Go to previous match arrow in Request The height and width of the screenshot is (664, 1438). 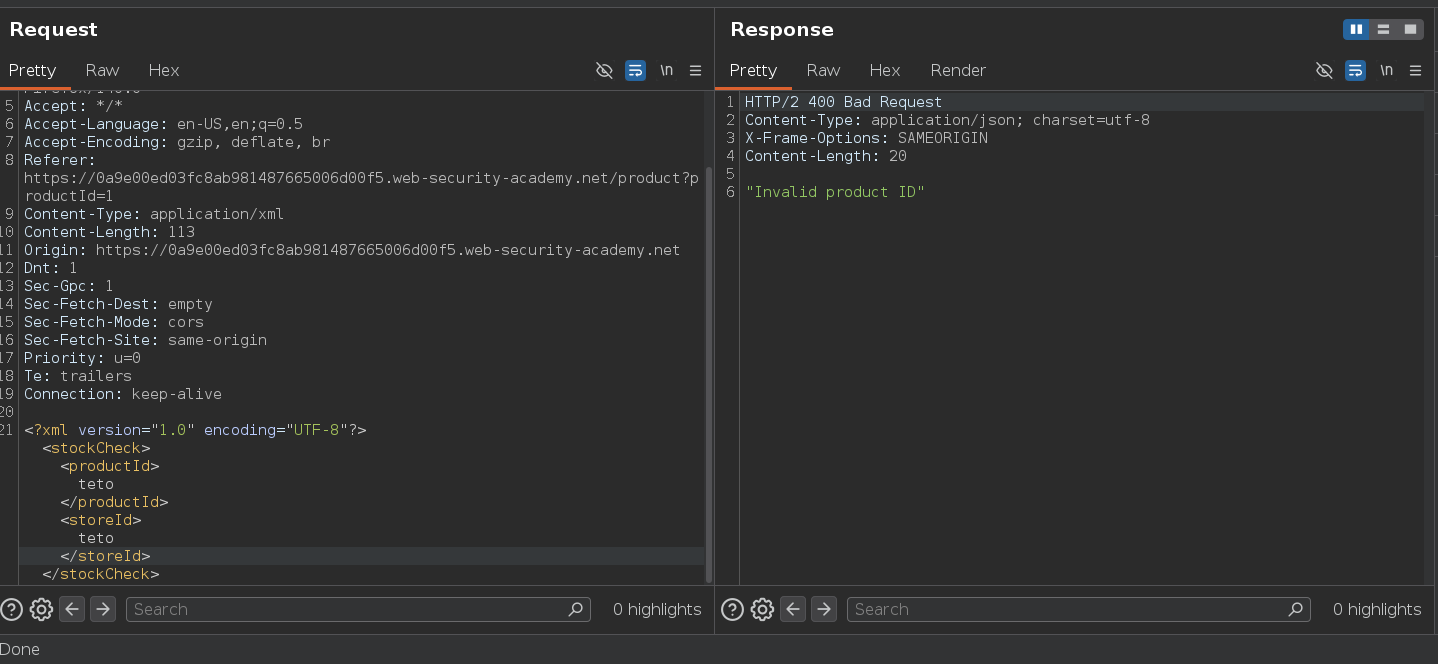72,609
